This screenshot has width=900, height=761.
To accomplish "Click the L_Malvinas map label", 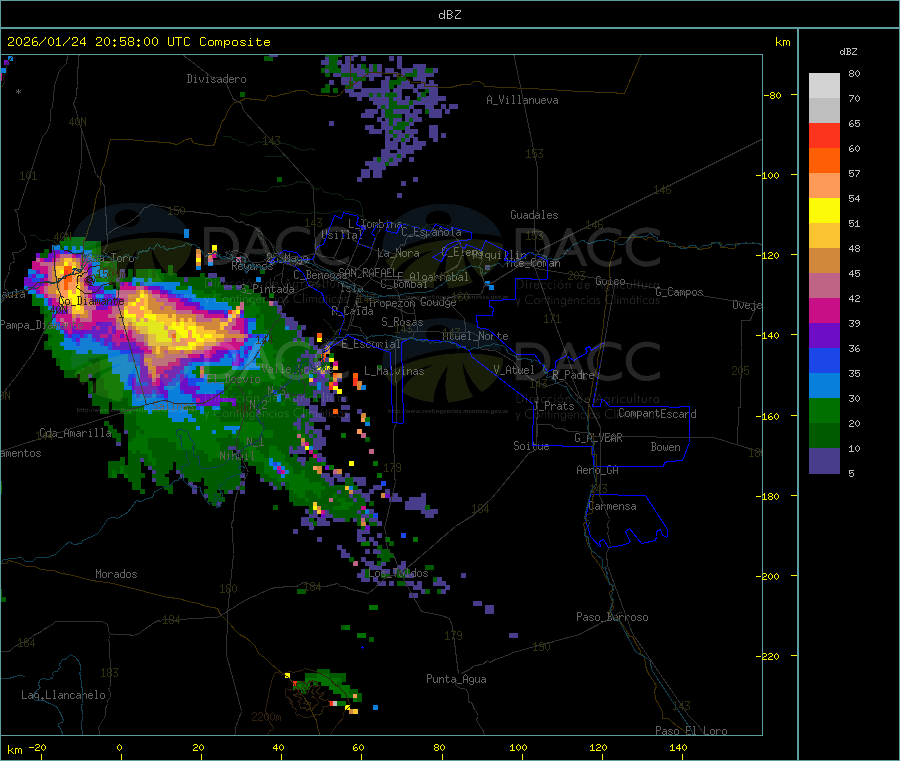I will pos(394,371).
